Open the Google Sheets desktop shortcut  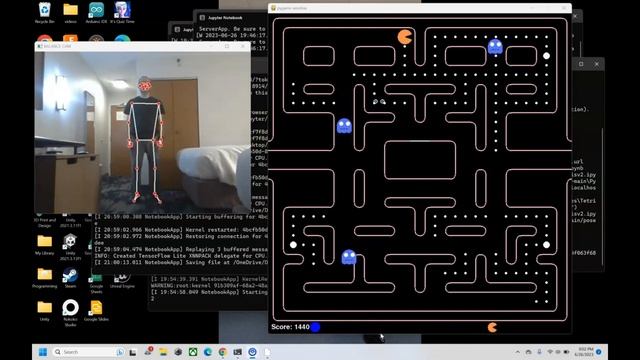click(x=96, y=282)
